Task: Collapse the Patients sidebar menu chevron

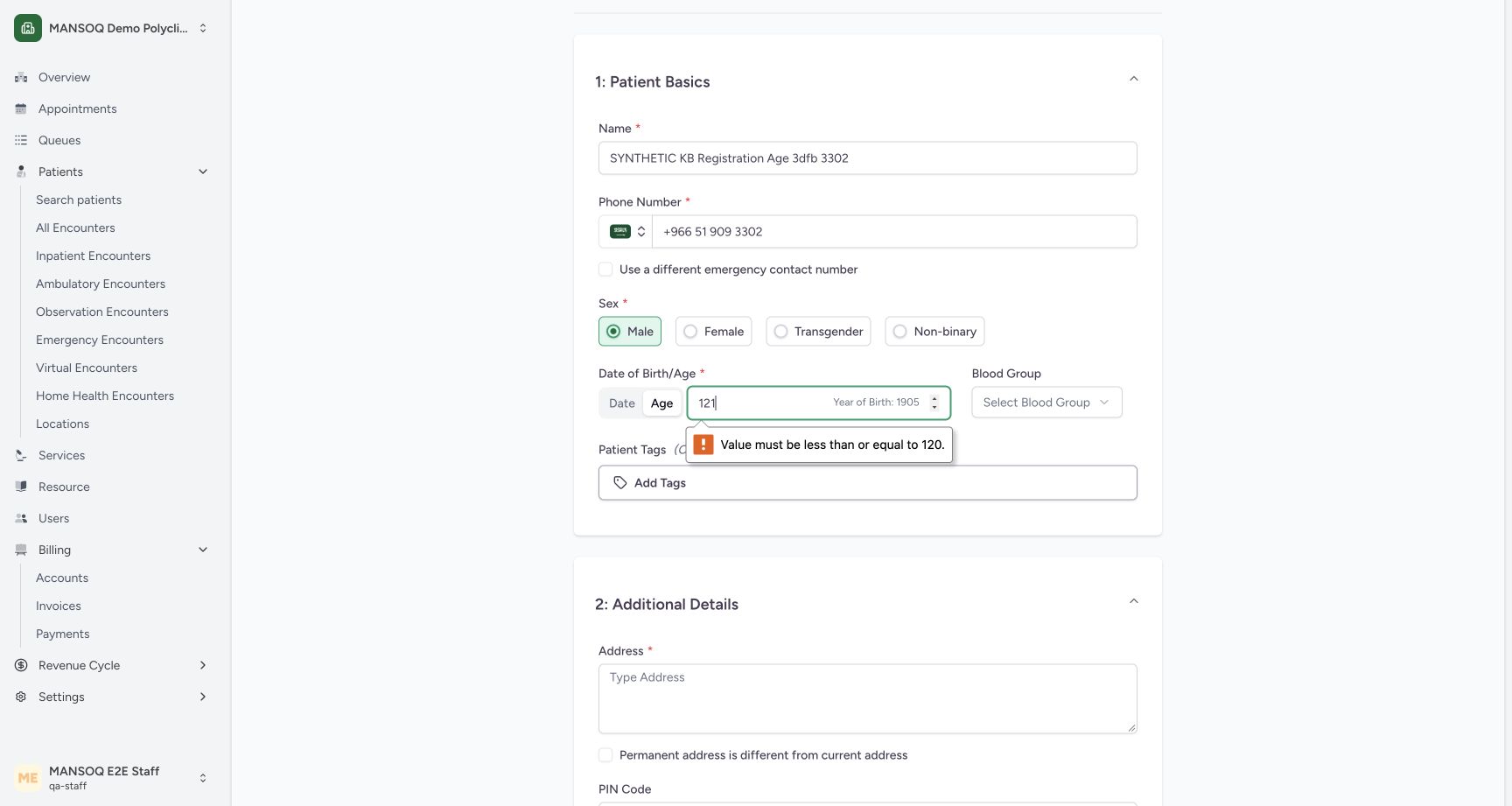Action: coord(203,172)
